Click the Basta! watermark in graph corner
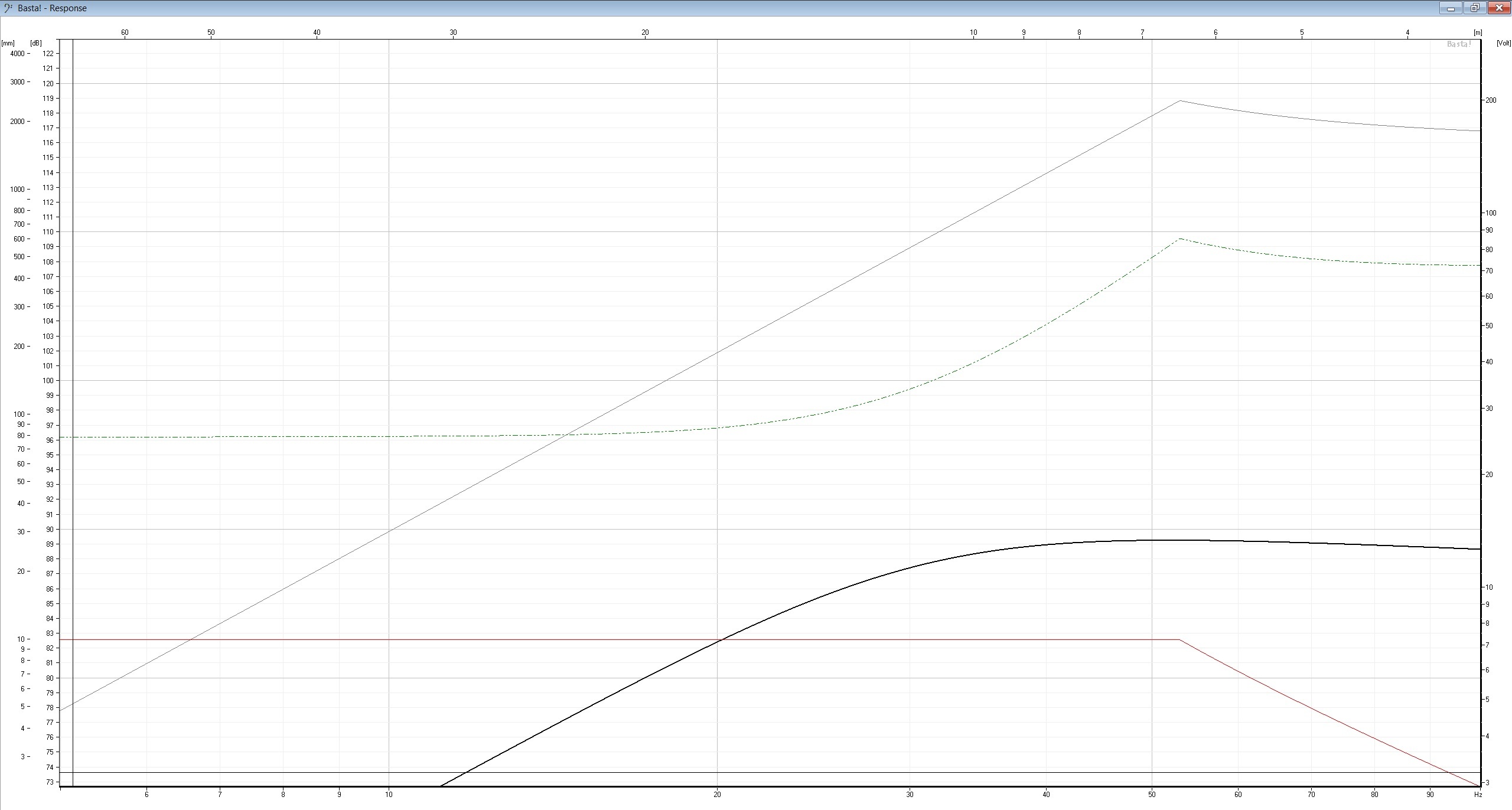1512x810 pixels. pyautogui.click(x=1459, y=44)
